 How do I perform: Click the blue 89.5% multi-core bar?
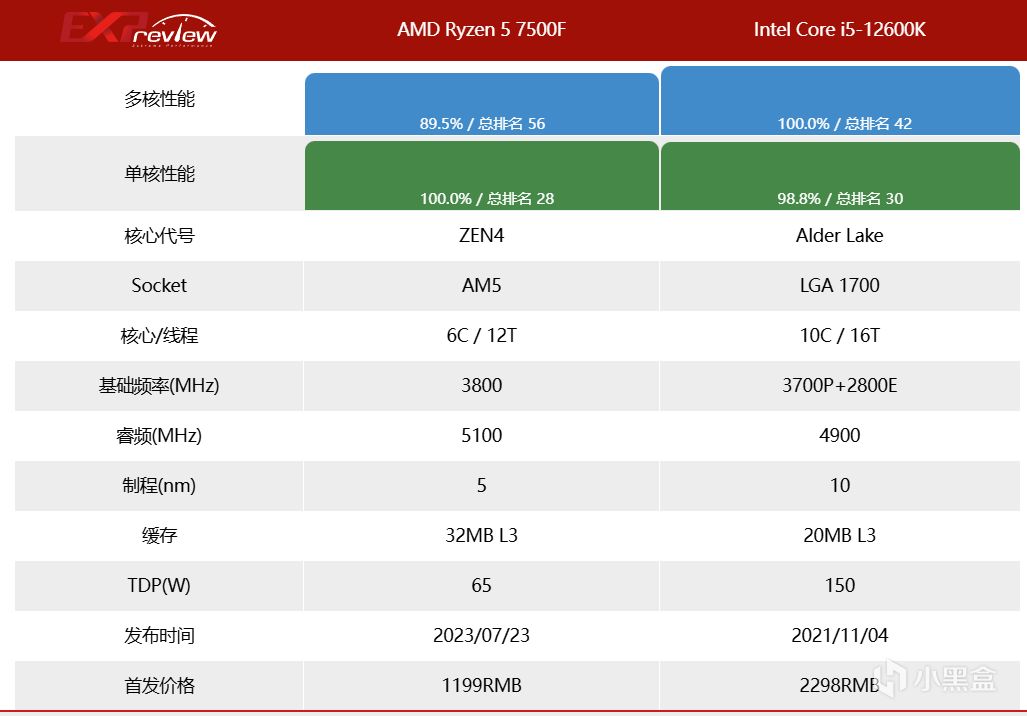pyautogui.click(x=481, y=104)
